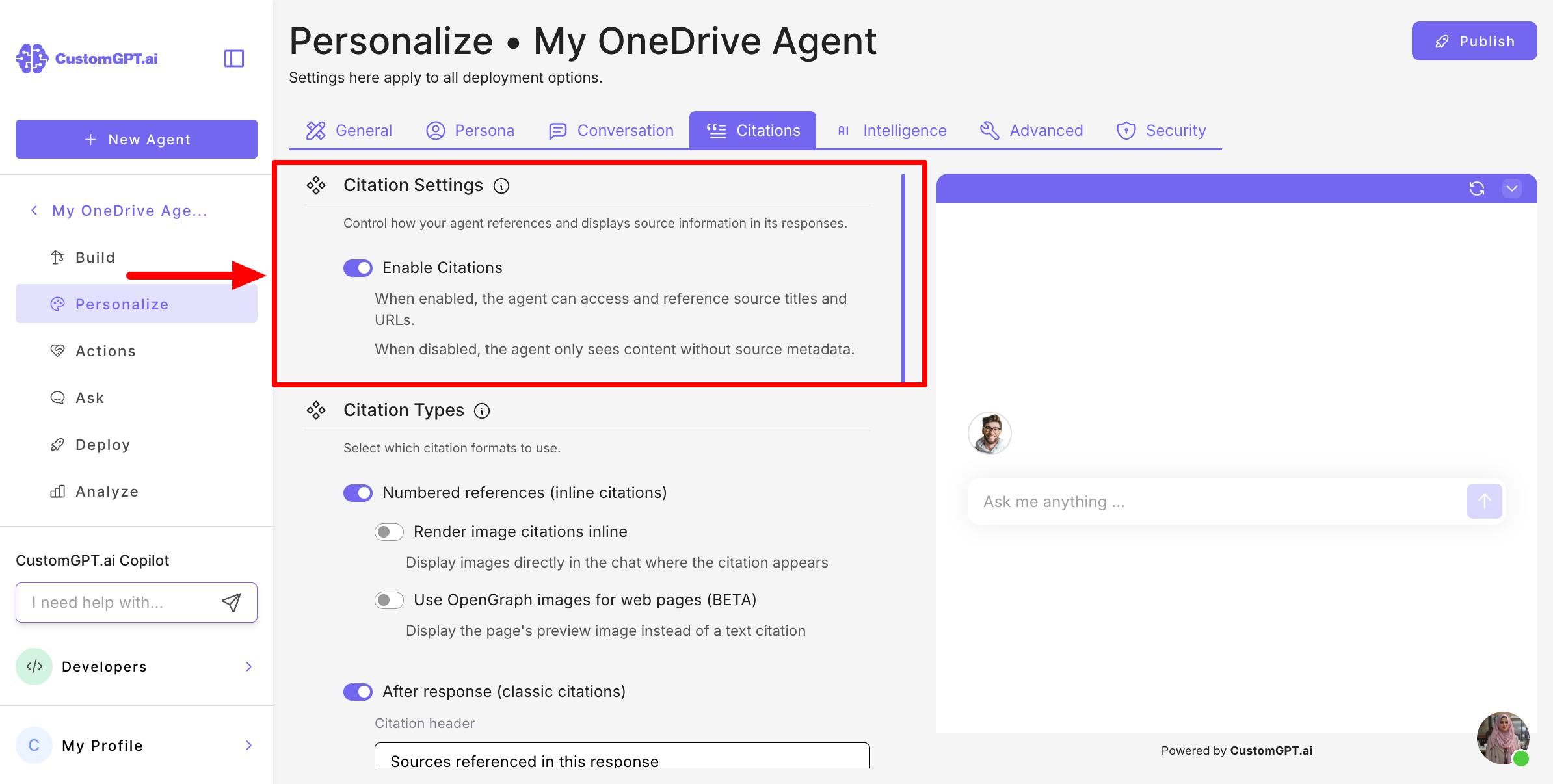This screenshot has height=784, width=1553.
Task: Open the Analyze chart section
Action: click(x=107, y=491)
